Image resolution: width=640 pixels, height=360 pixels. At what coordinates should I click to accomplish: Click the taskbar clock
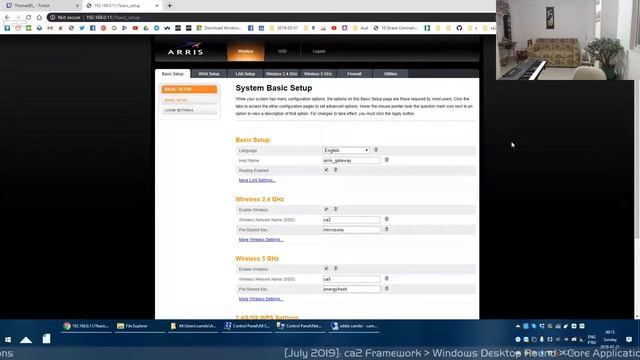pos(610,340)
